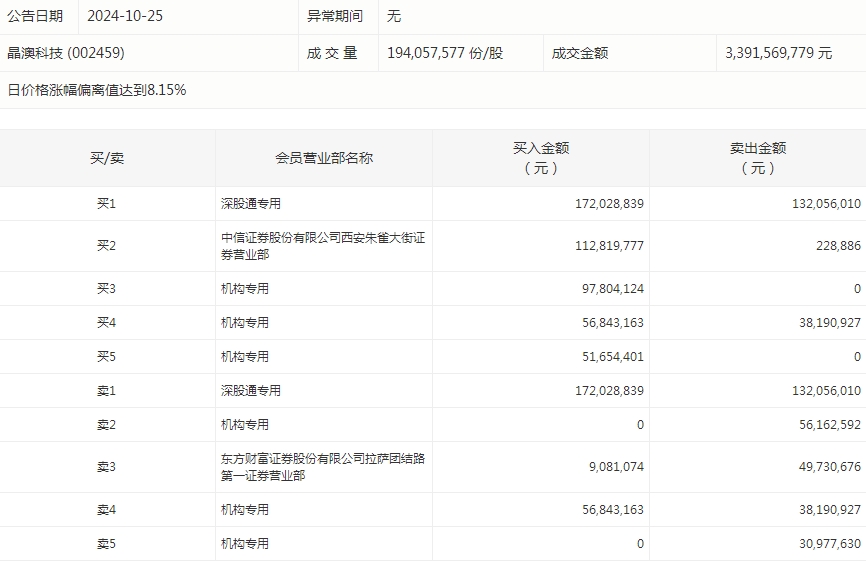Click 深股通专用 in the 卖1 row
The image size is (866, 563).
[251, 391]
